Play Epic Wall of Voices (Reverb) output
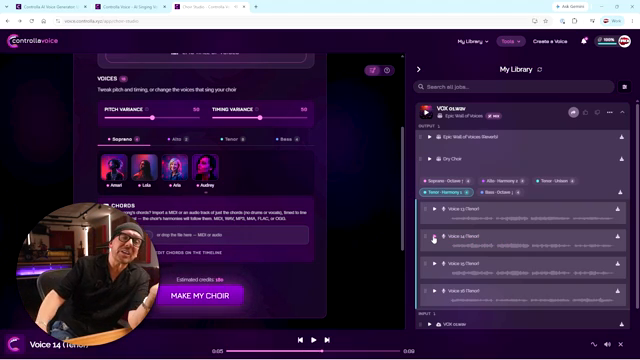Image resolution: width=640 pixels, height=360 pixels. pos(429,137)
